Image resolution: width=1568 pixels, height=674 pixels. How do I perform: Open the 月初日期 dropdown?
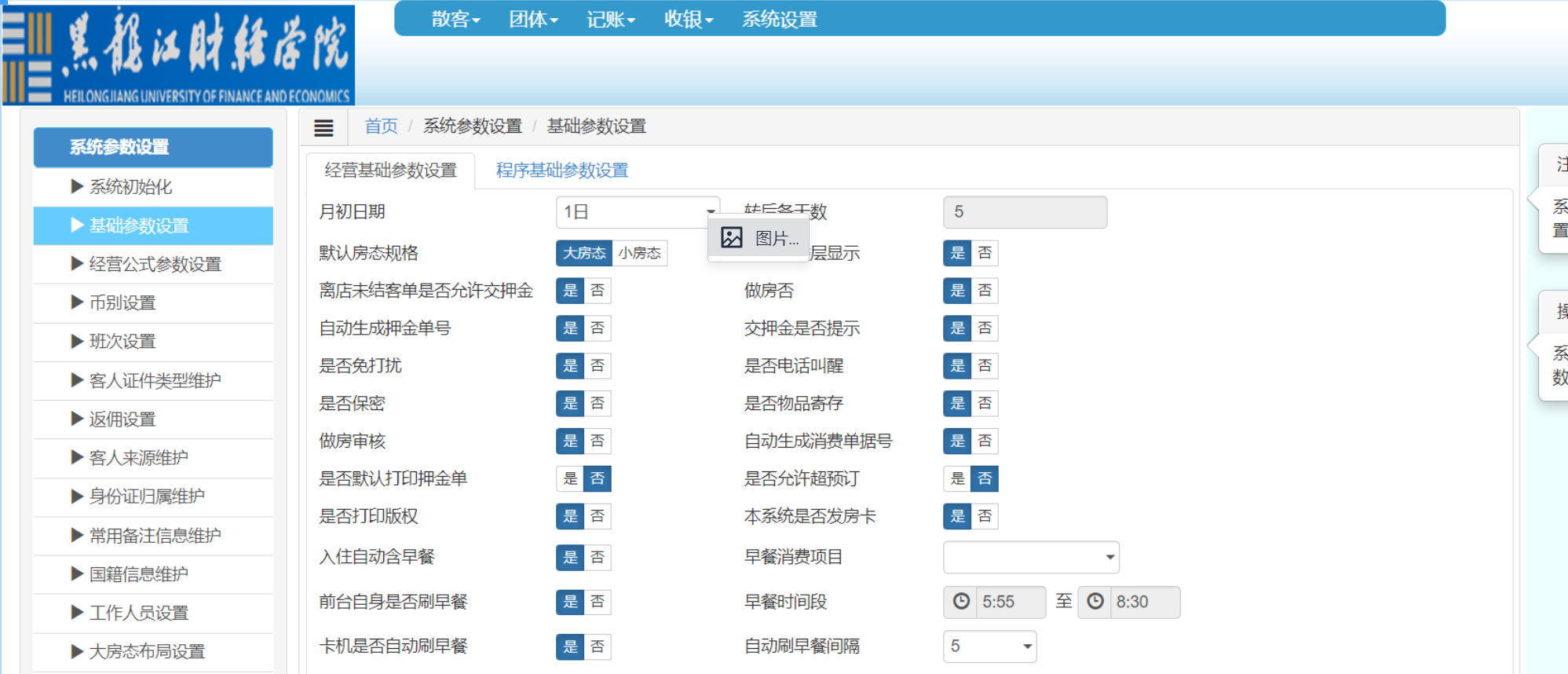point(637,212)
